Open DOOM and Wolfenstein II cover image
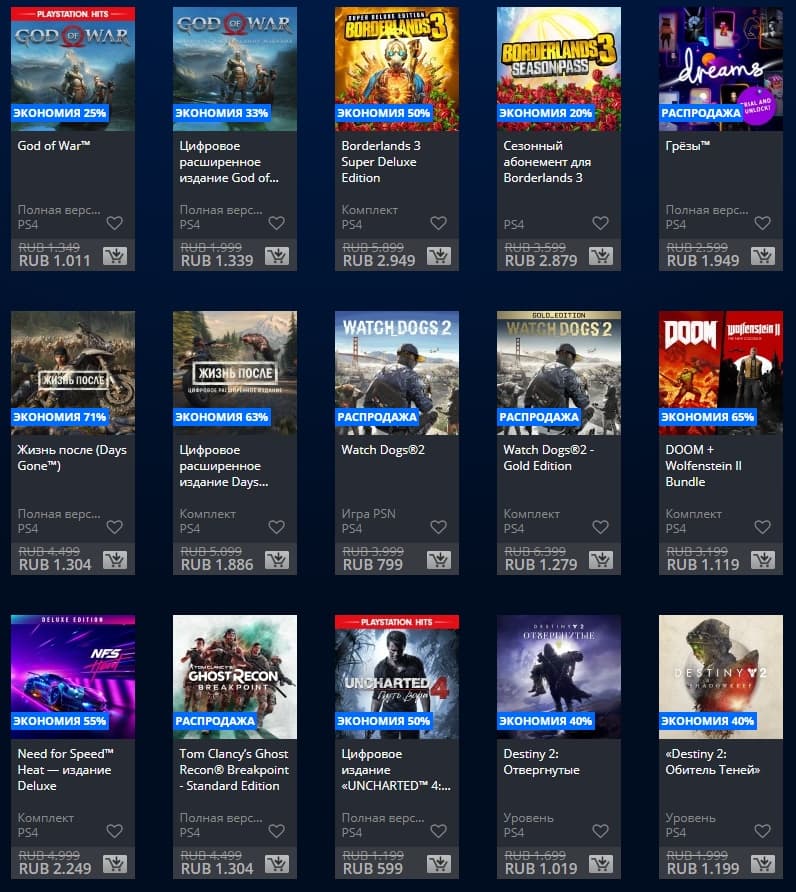Screen dimensions: 796x892 (x=721, y=373)
